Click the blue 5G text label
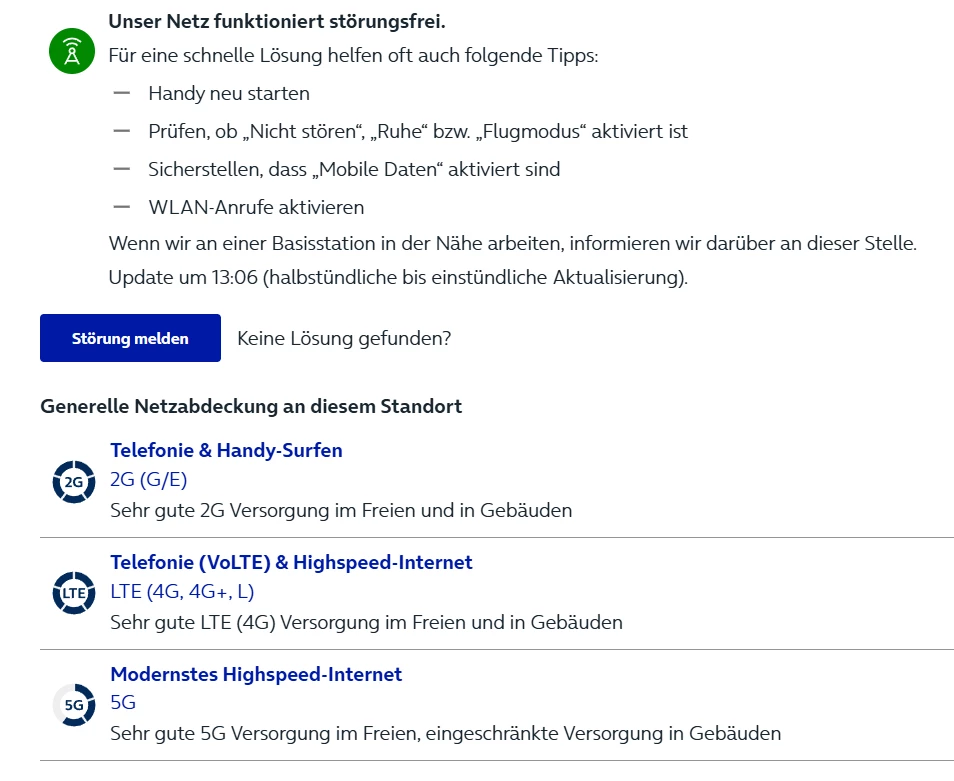This screenshot has height=781, width=954. [123, 703]
